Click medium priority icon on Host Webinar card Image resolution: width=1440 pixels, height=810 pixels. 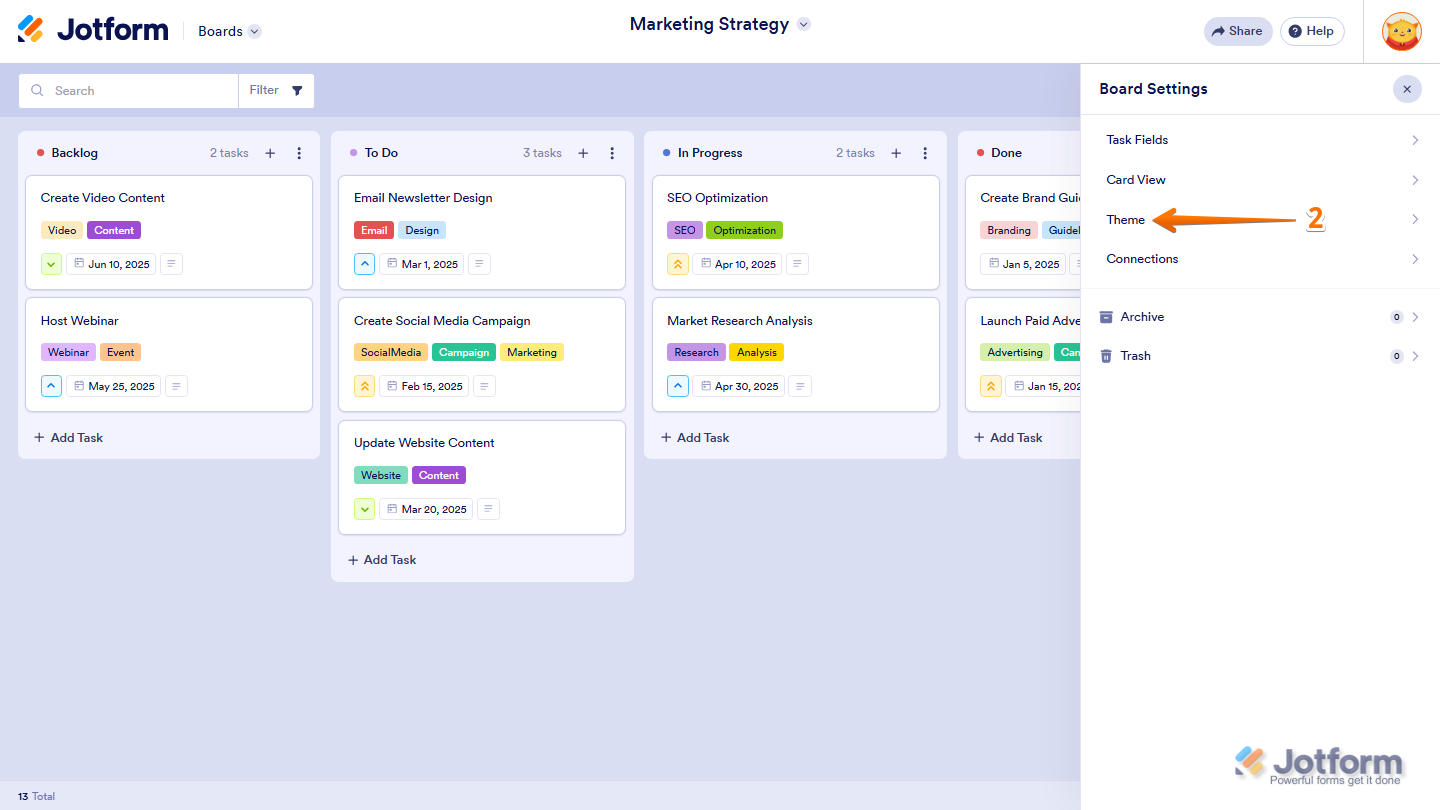(52, 386)
